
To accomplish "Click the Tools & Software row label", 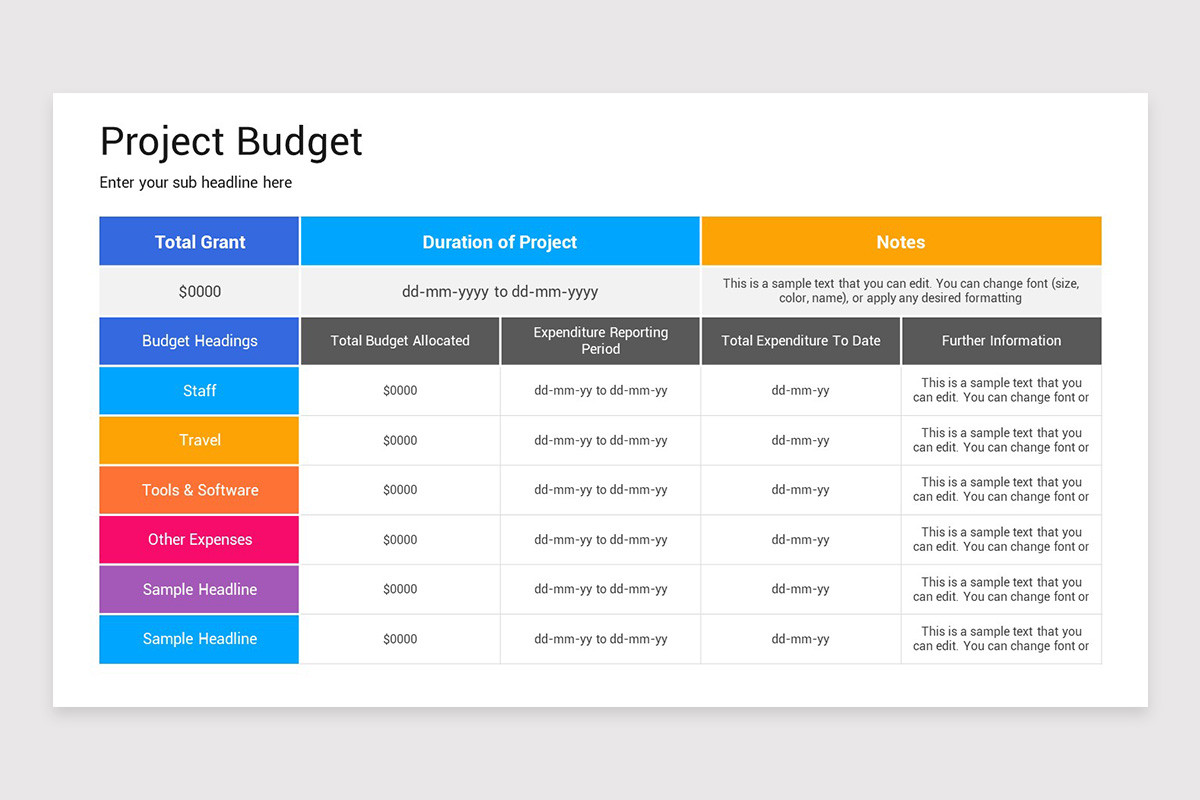I will [198, 490].
